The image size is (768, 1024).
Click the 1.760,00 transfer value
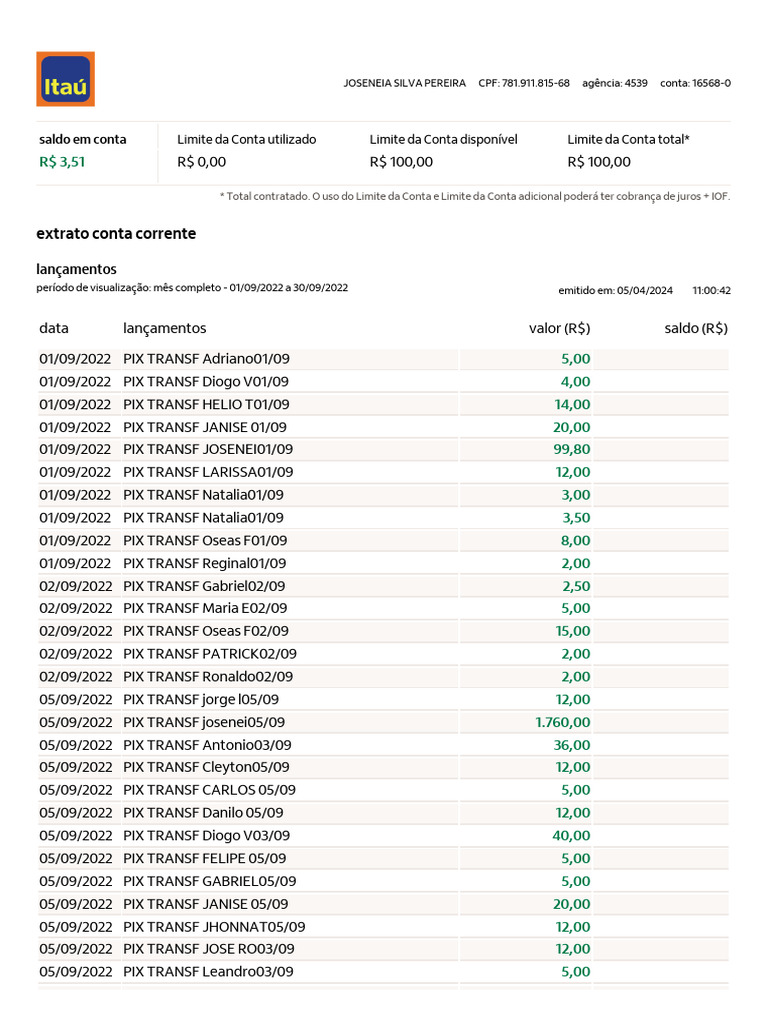coord(563,722)
